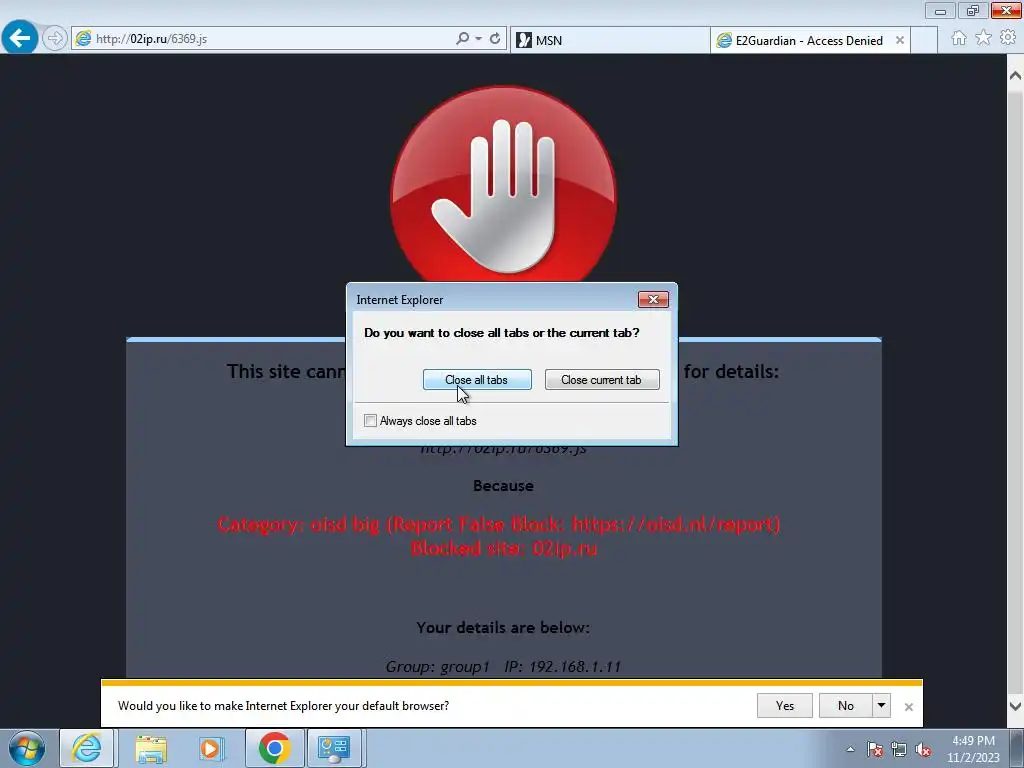The width and height of the screenshot is (1024, 768).
Task: Open the address bar dropdown arrow
Action: point(479,39)
